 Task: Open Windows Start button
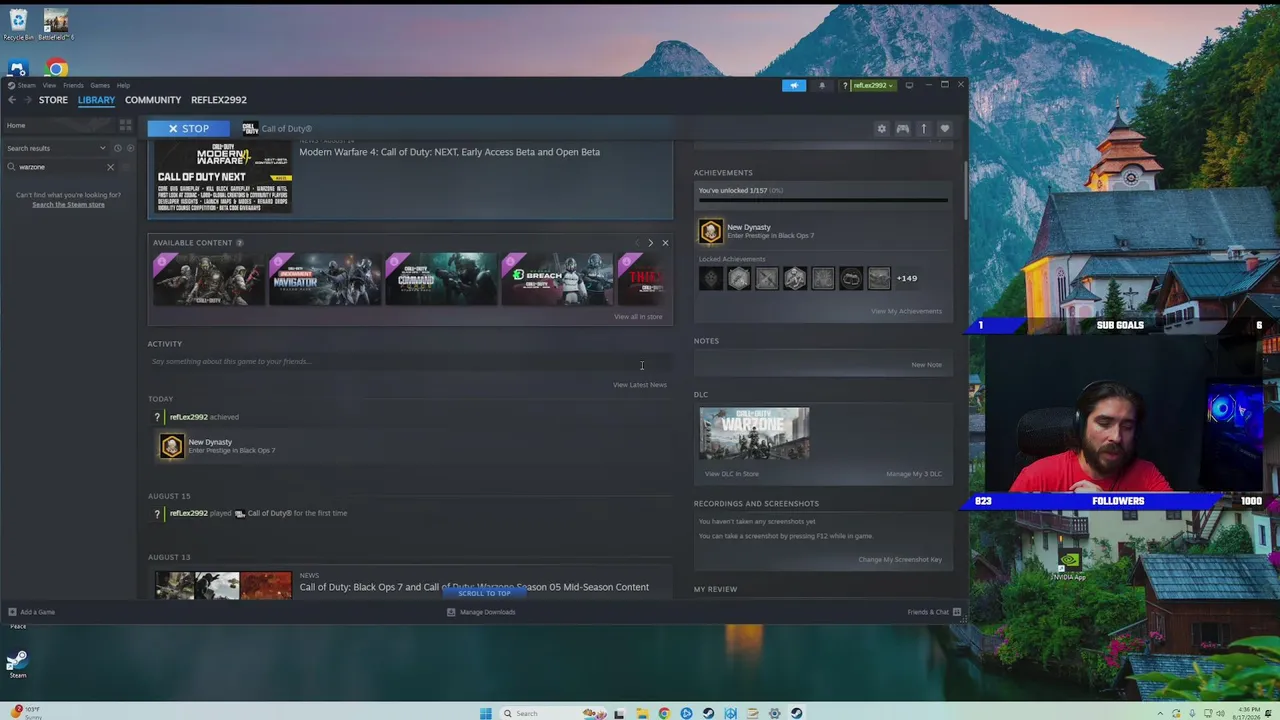tap(486, 713)
